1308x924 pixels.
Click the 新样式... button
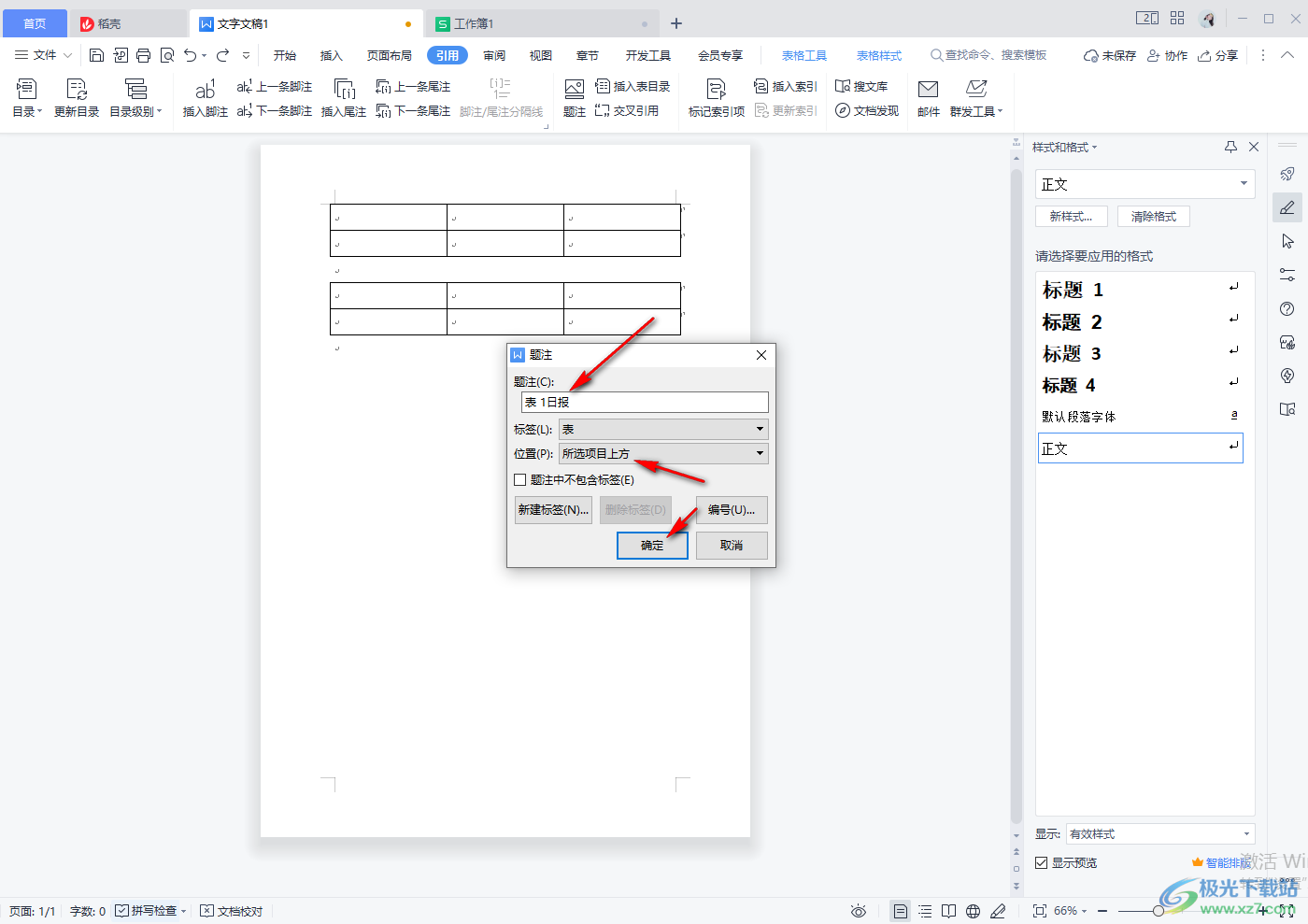pyautogui.click(x=1071, y=217)
